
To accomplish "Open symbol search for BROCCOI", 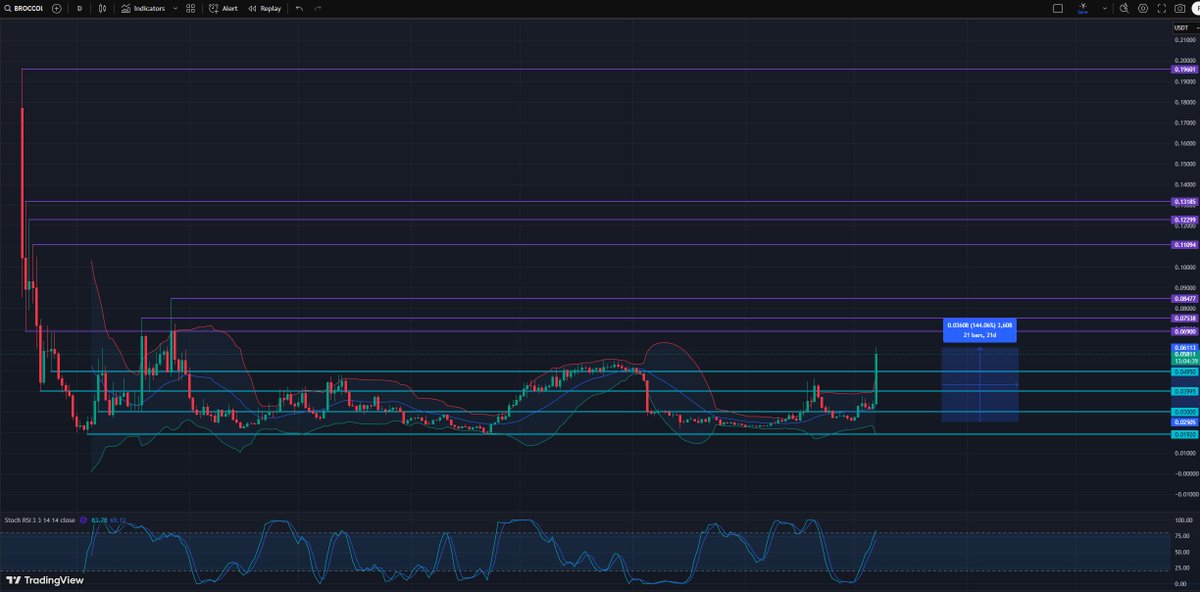I will point(25,8).
